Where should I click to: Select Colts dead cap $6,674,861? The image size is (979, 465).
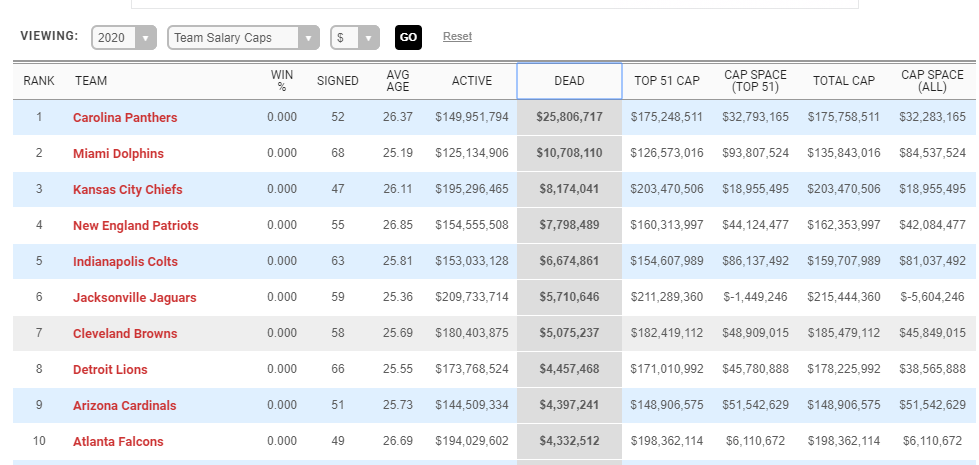[569, 261]
